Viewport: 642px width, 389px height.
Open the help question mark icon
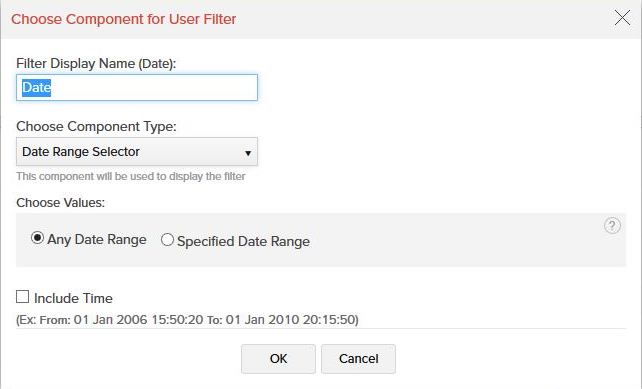pyautogui.click(x=612, y=226)
